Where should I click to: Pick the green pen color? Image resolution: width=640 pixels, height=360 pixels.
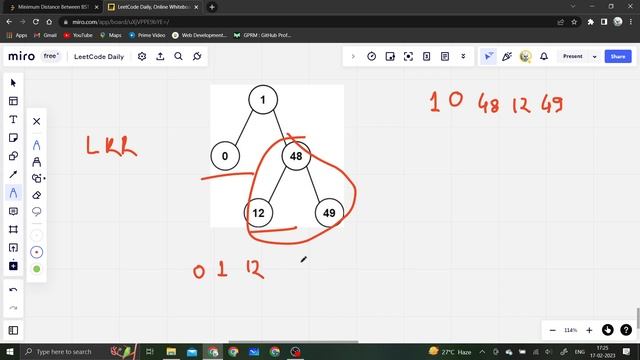pos(36,269)
